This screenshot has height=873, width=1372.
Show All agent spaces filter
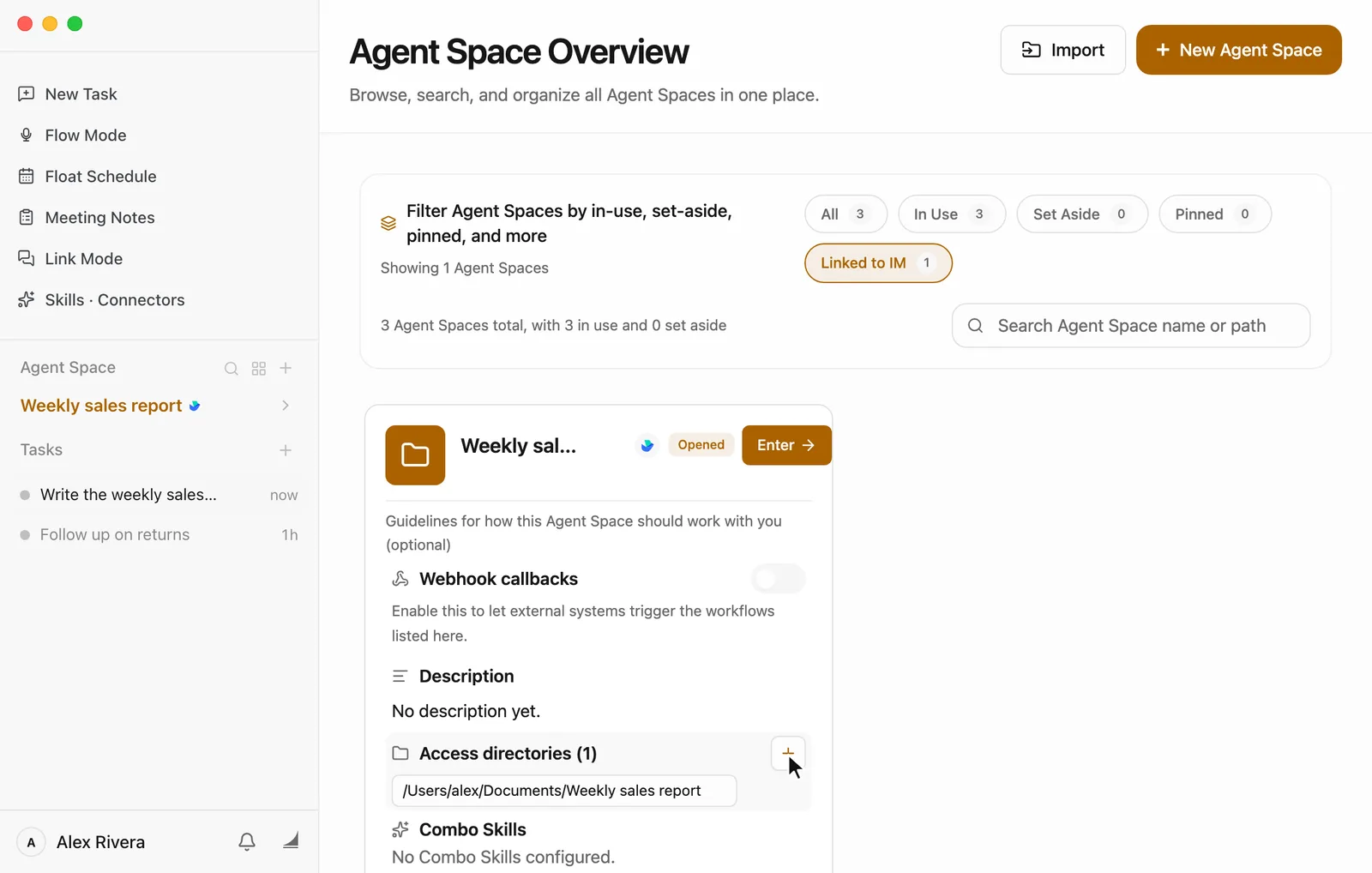click(845, 214)
